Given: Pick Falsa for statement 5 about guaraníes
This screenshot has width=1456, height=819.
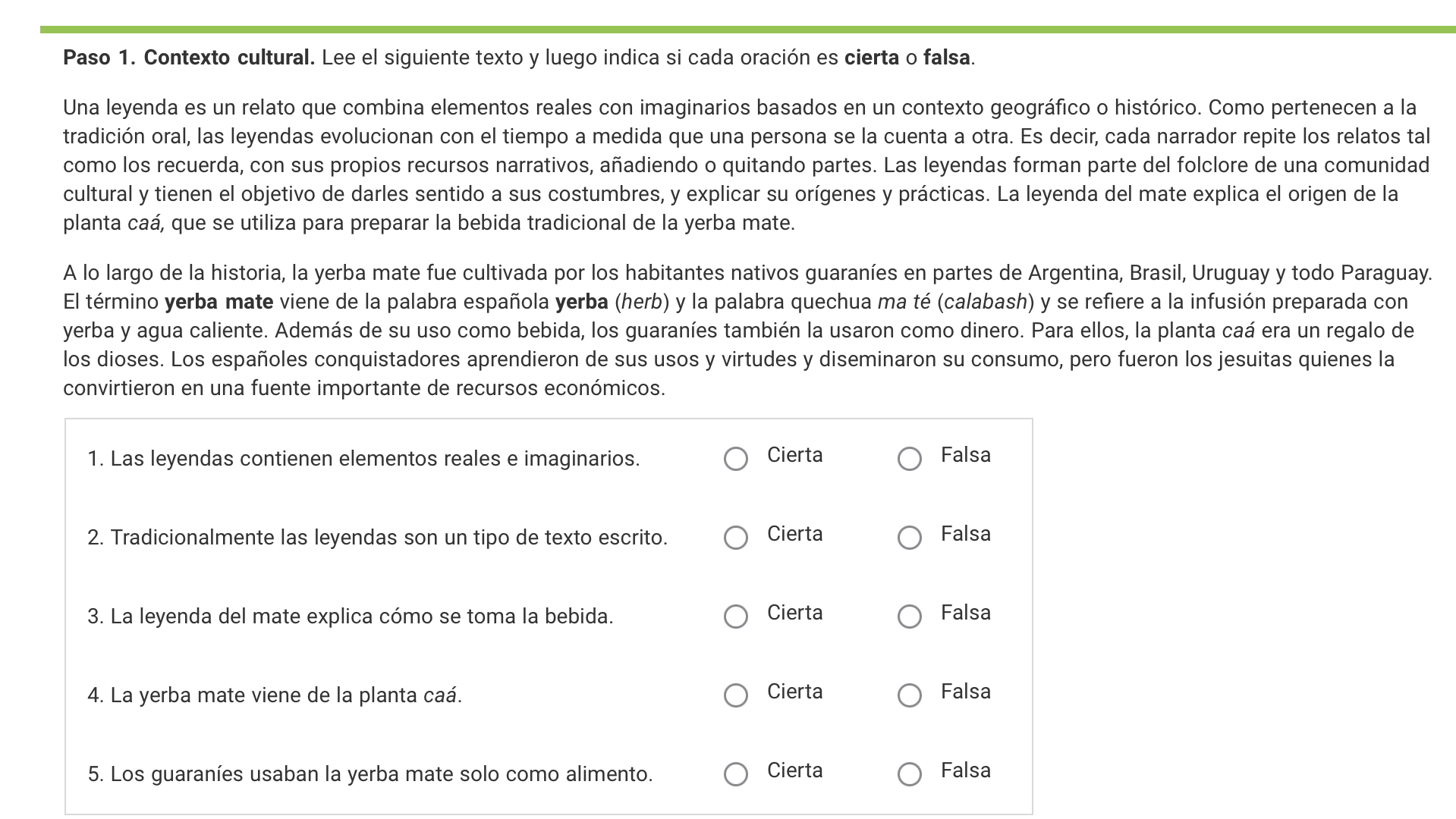Looking at the screenshot, I should [909, 774].
